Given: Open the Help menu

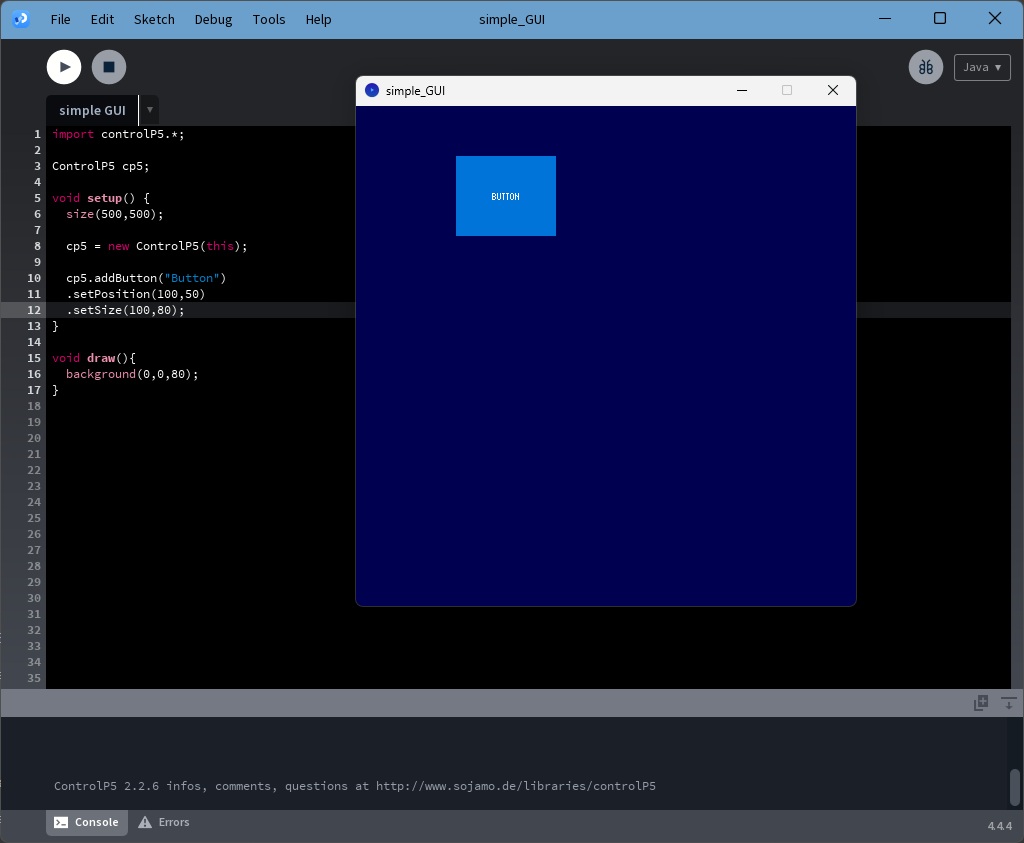Looking at the screenshot, I should point(318,20).
